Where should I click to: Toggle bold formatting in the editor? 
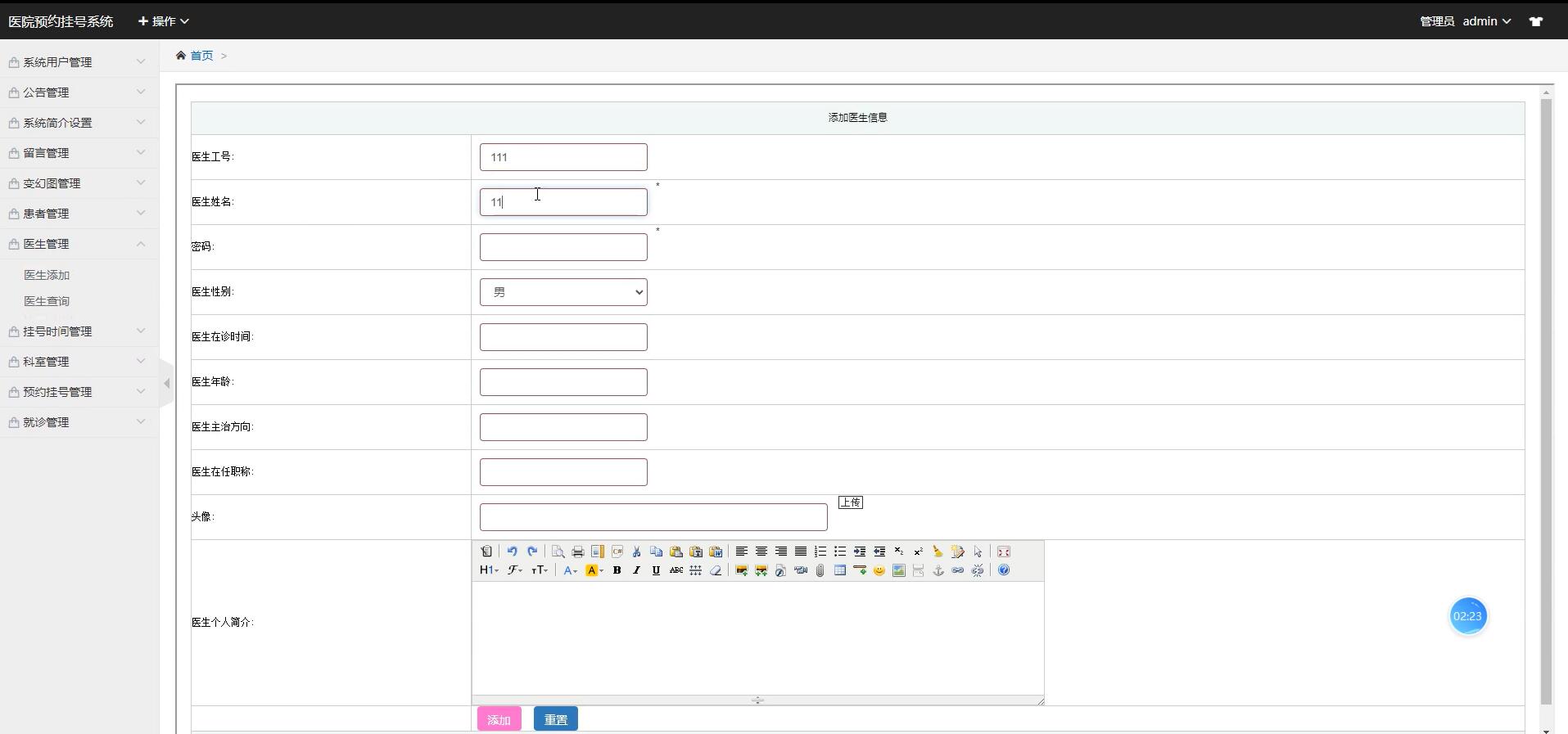[617, 570]
